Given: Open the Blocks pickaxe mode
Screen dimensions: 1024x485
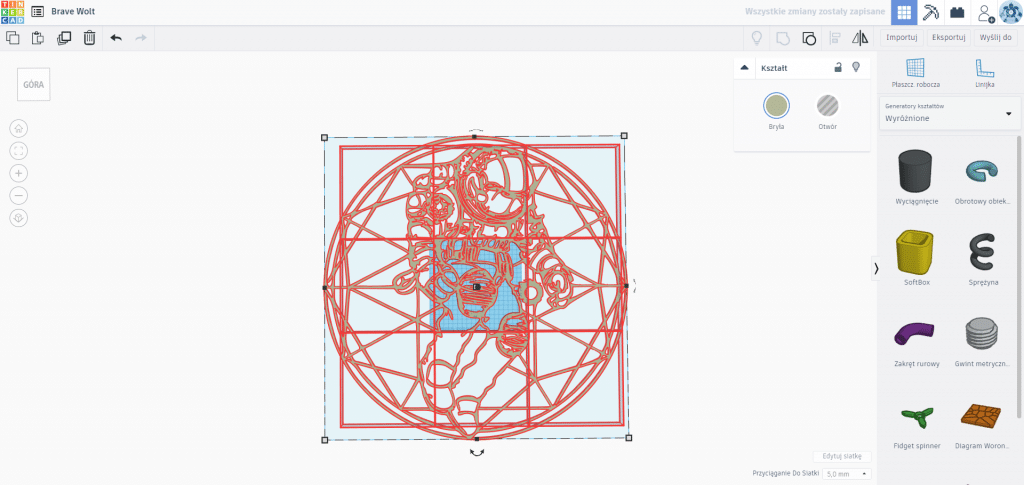Looking at the screenshot, I should pos(929,12).
